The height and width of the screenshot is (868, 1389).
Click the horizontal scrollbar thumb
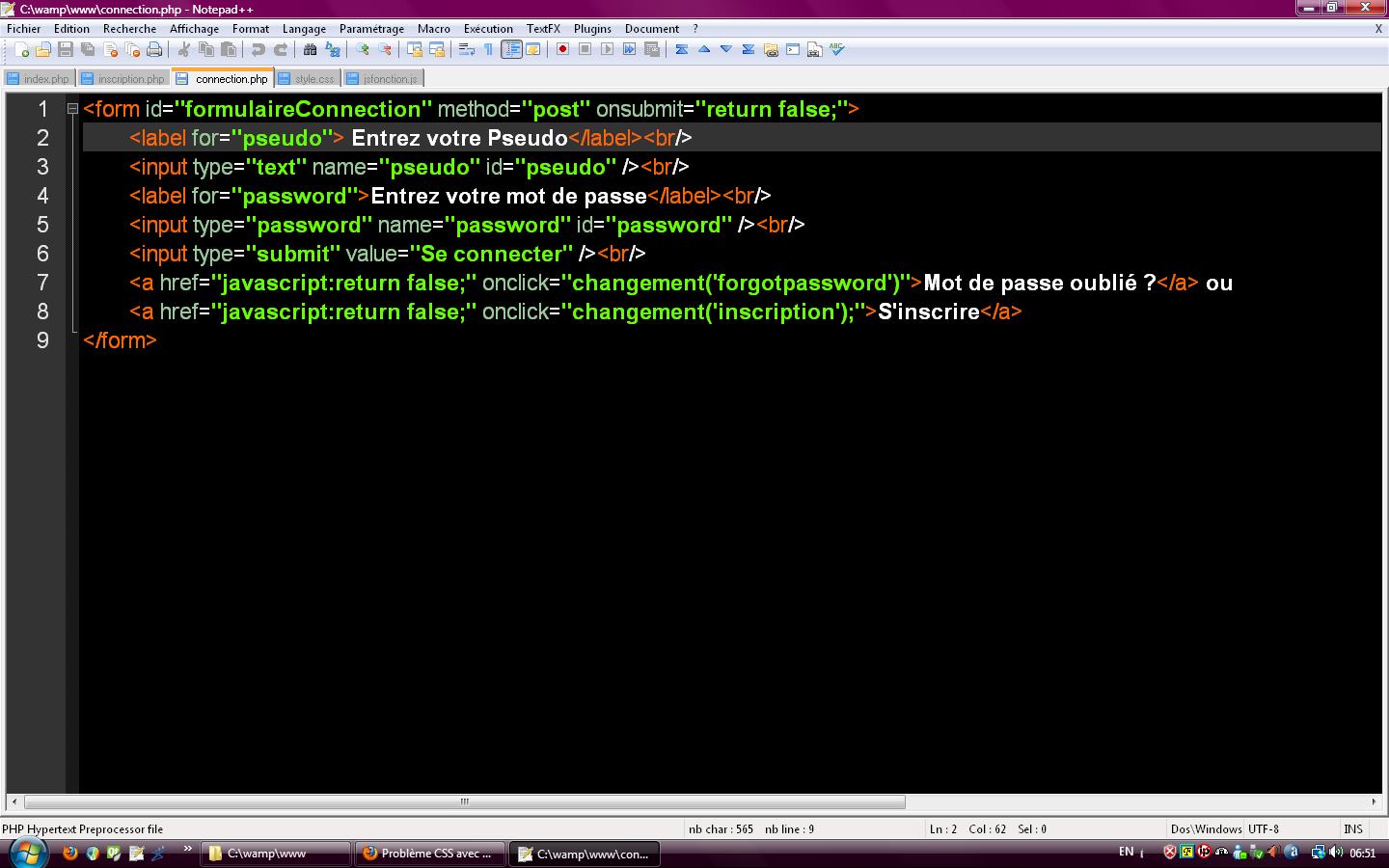coord(464,801)
